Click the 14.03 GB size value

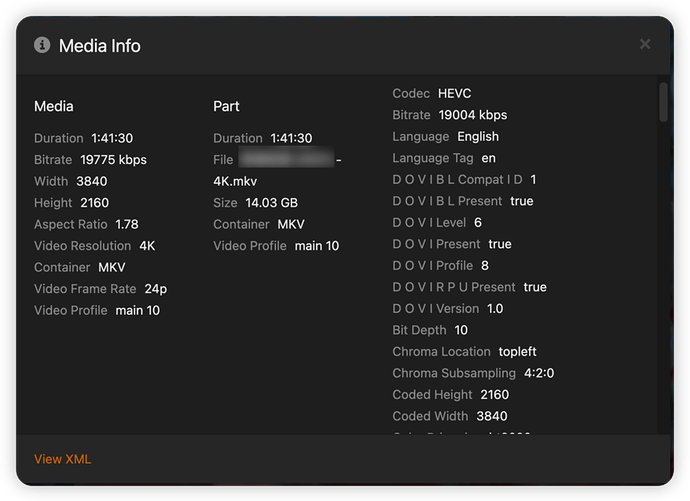click(x=272, y=203)
